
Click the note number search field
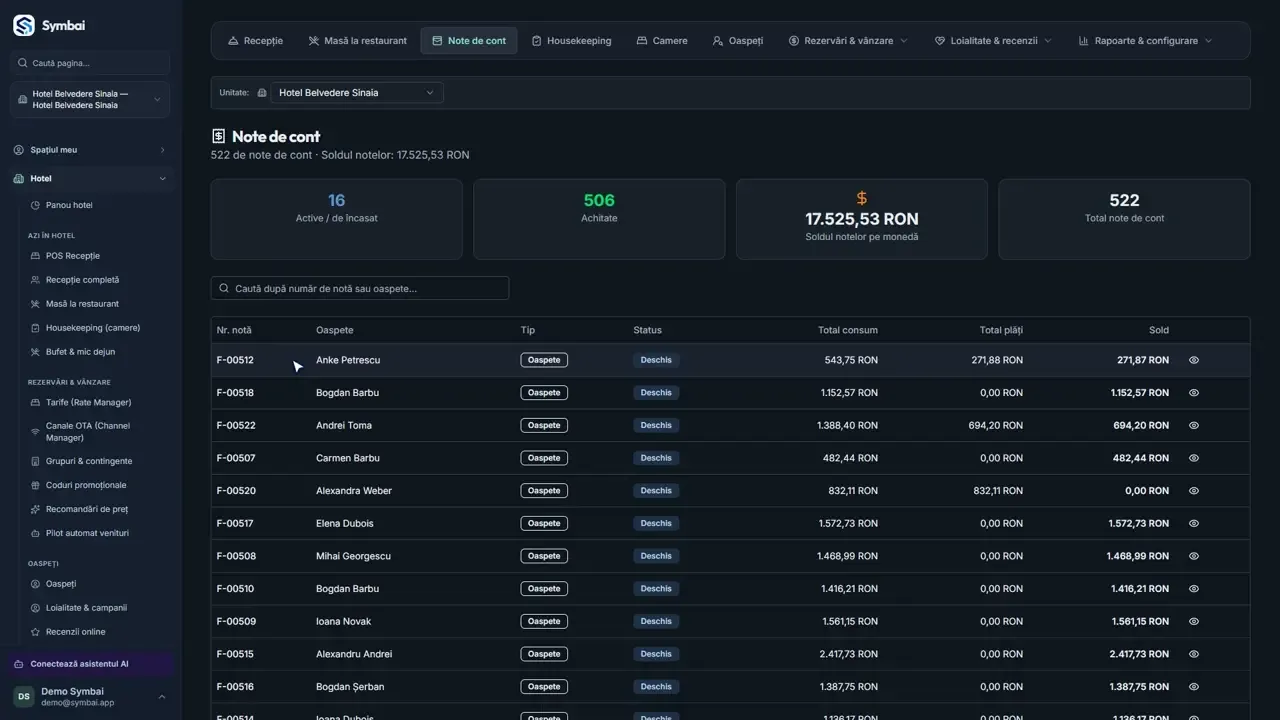click(x=360, y=289)
